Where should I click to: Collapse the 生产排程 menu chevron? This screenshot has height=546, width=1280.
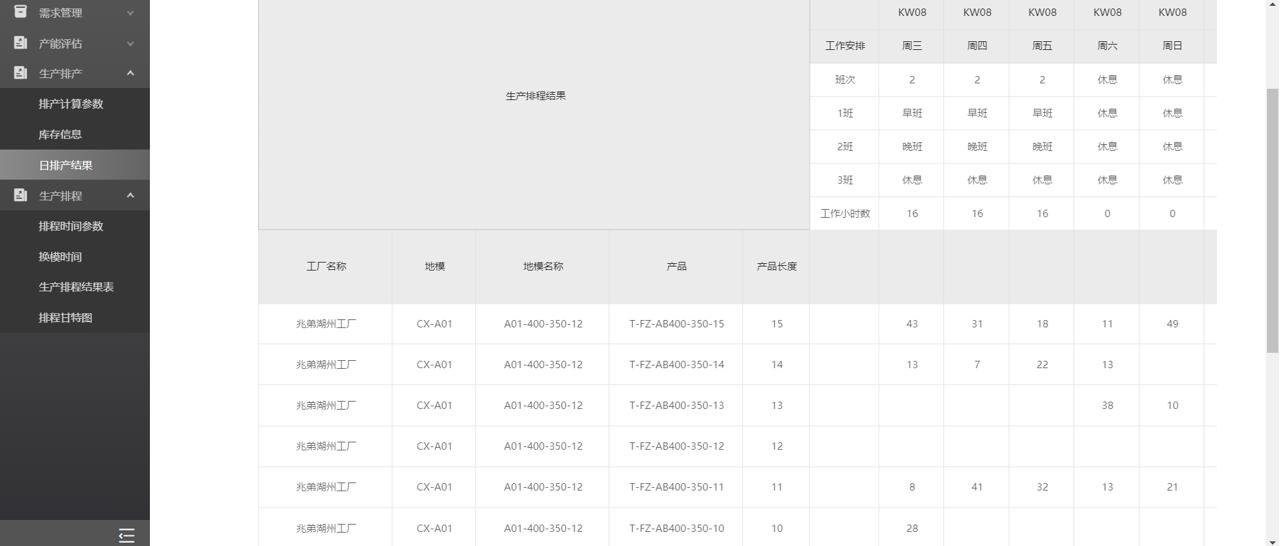coord(130,196)
